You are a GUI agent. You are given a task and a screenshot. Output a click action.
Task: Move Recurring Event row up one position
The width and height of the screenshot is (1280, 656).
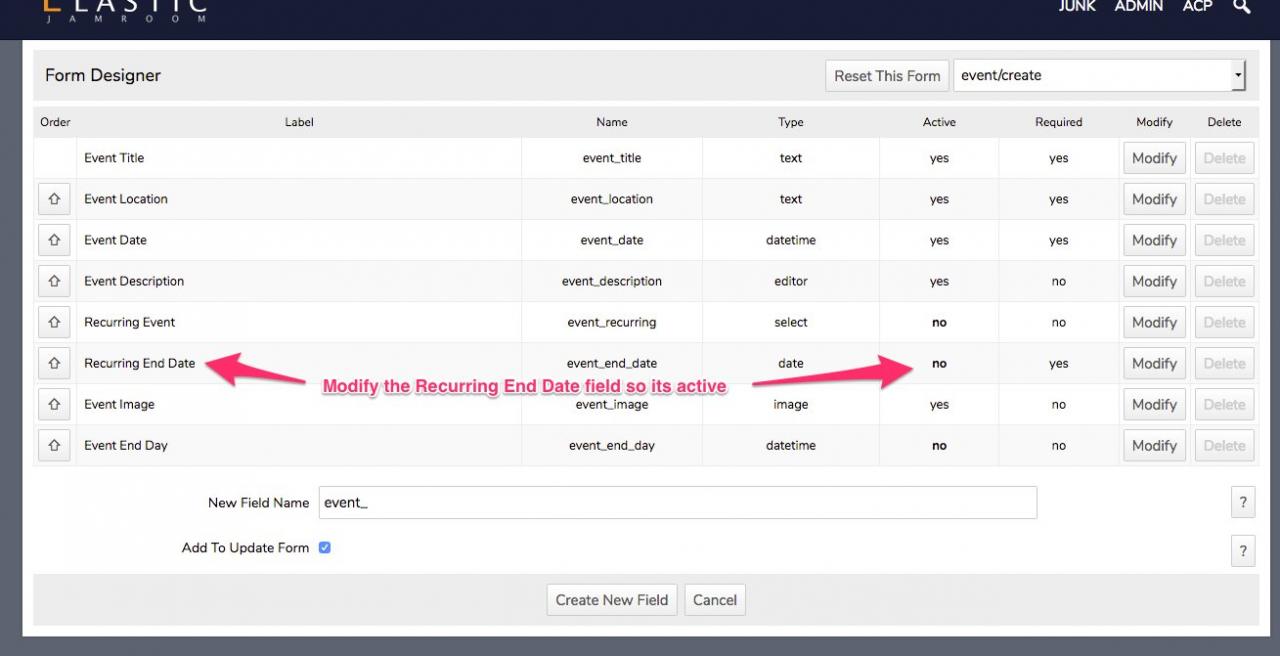(54, 322)
